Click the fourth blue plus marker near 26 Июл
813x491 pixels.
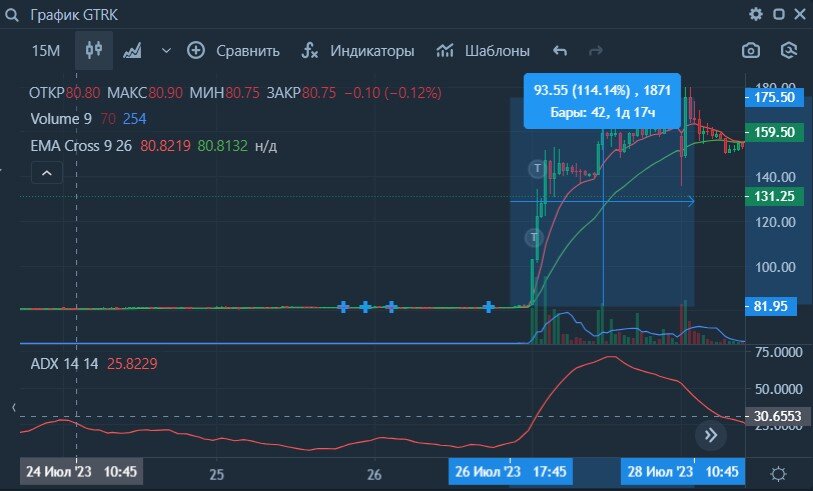coord(488,307)
